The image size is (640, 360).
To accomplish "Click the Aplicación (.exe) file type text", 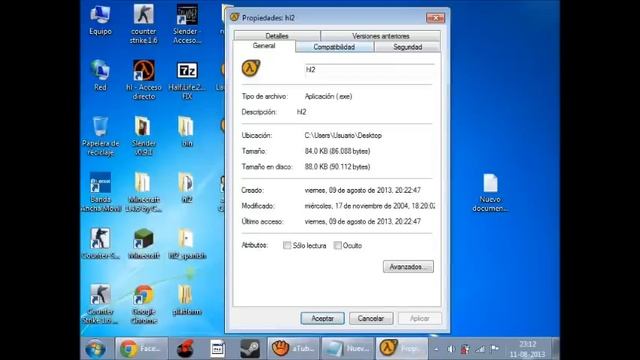I will point(328,96).
